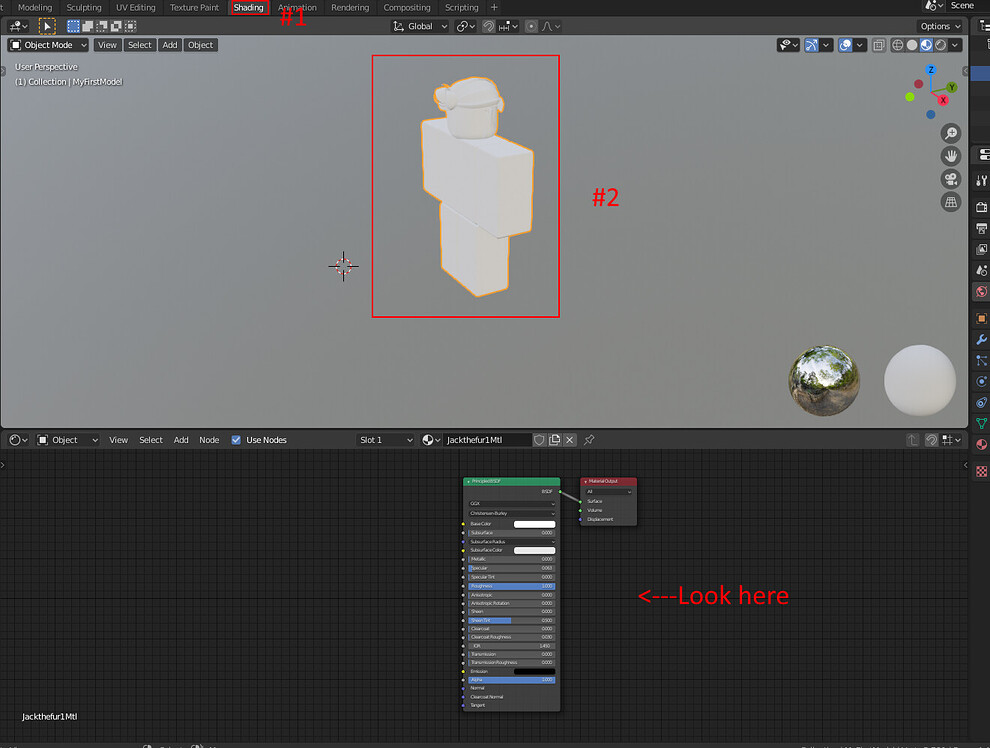The image size is (990, 748).
Task: Toggle X-ray mode in the viewport header
Action: pos(879,44)
